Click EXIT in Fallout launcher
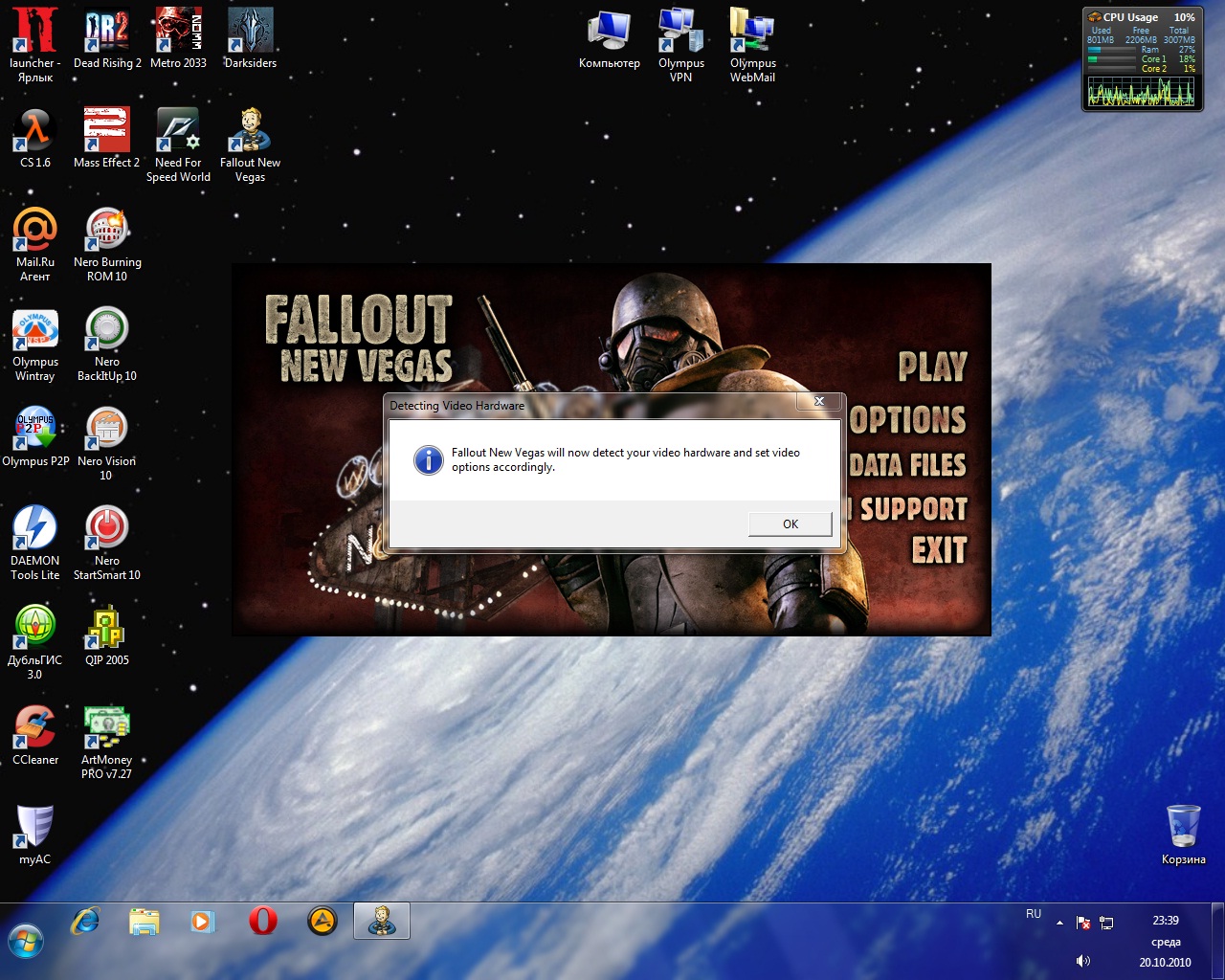Viewport: 1225px width, 980px height. pos(939,551)
